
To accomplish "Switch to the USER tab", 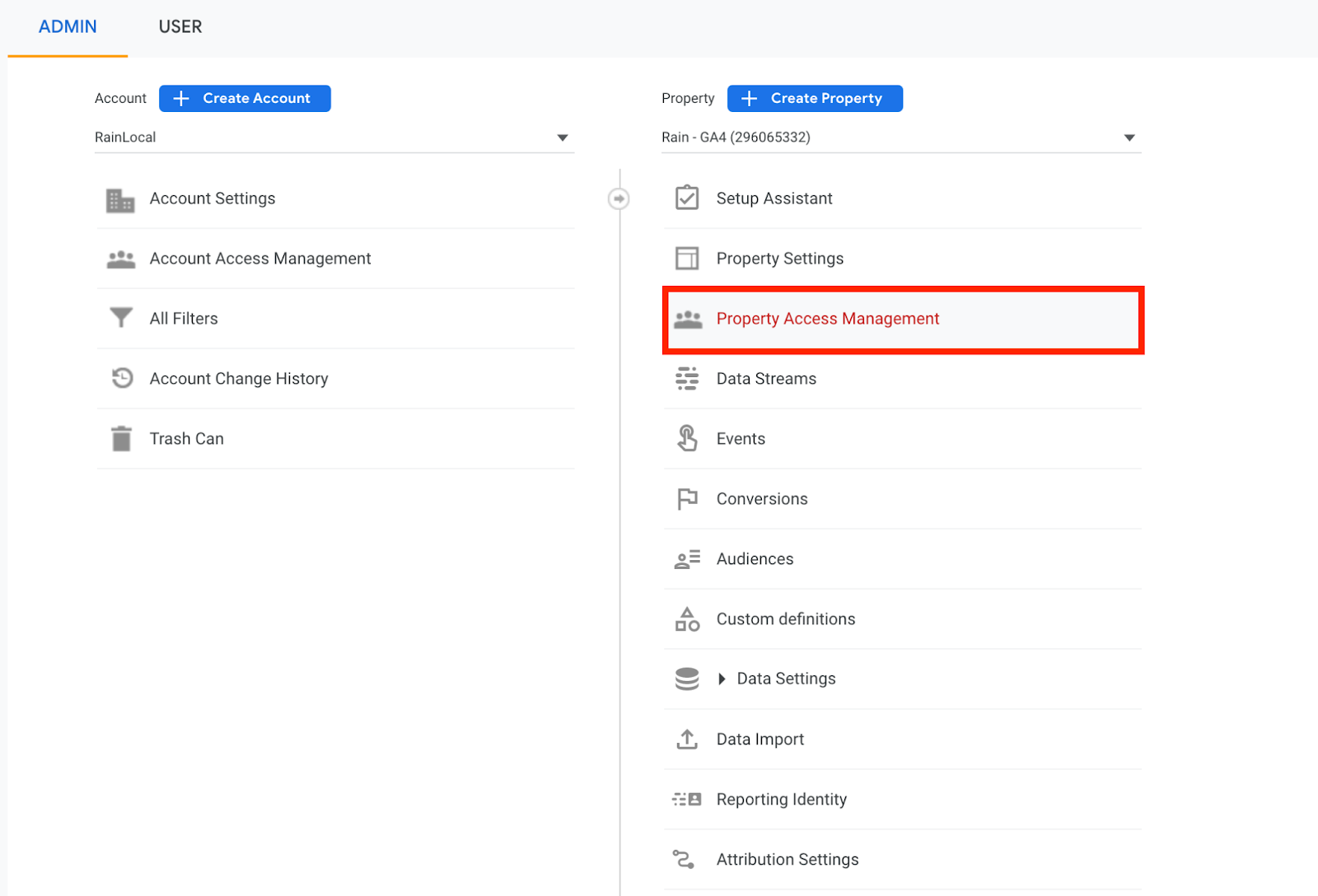I will (180, 27).
